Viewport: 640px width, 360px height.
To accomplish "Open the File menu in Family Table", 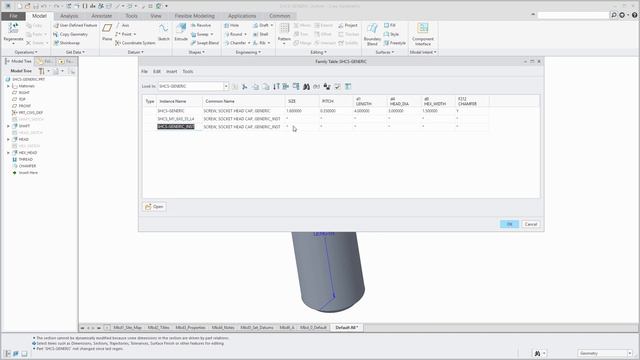I will coord(144,71).
